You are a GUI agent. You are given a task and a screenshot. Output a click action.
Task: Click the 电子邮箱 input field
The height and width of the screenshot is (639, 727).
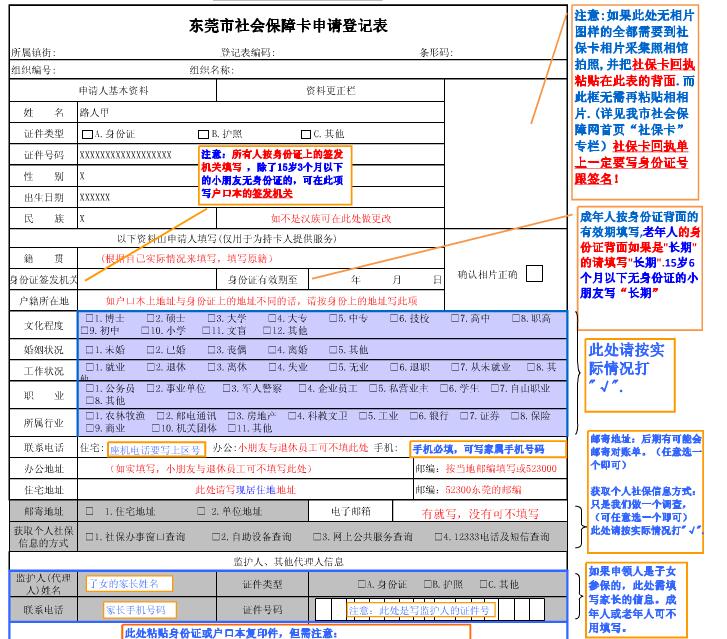(479, 511)
